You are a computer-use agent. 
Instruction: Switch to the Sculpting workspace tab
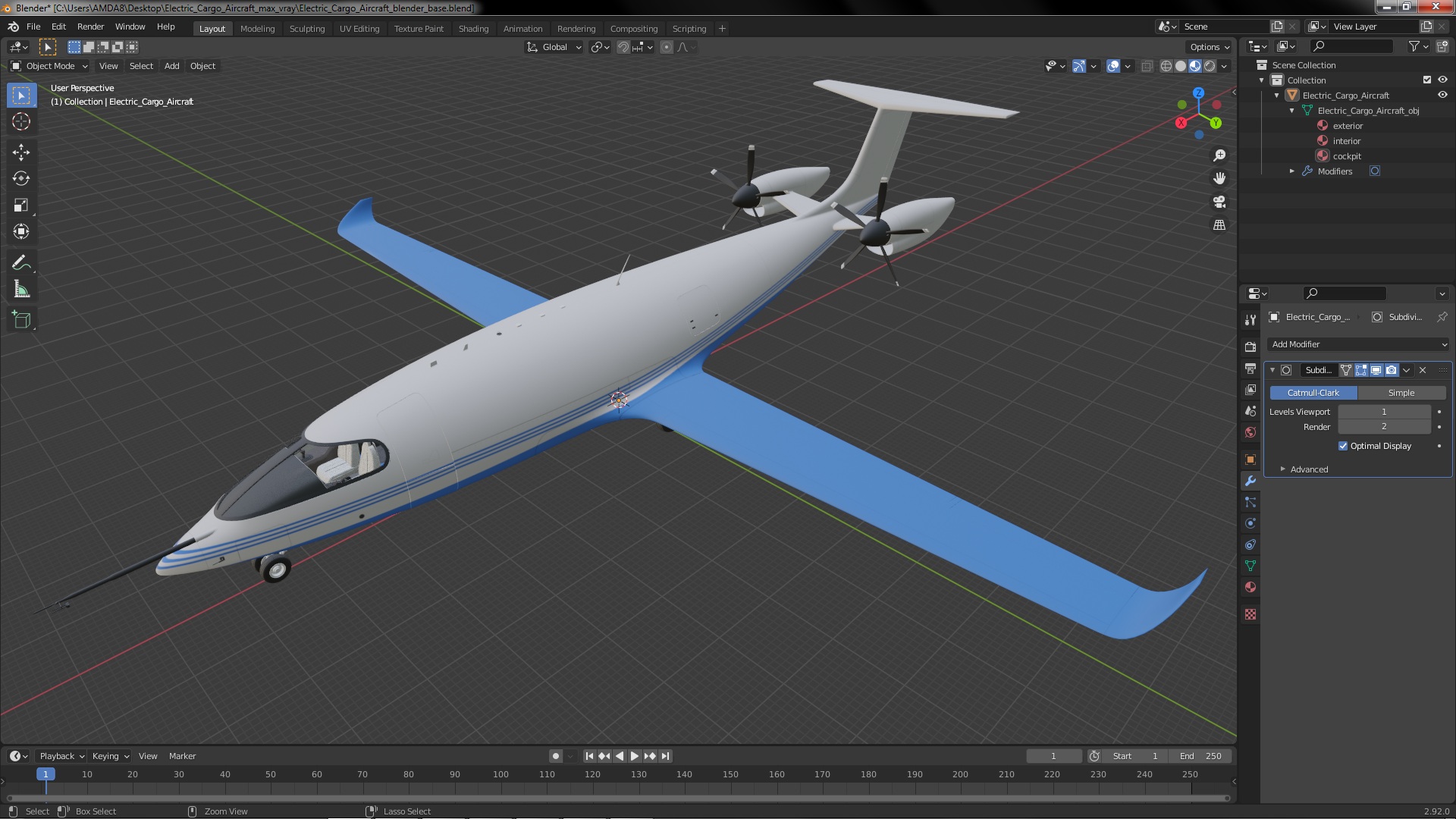click(x=306, y=29)
